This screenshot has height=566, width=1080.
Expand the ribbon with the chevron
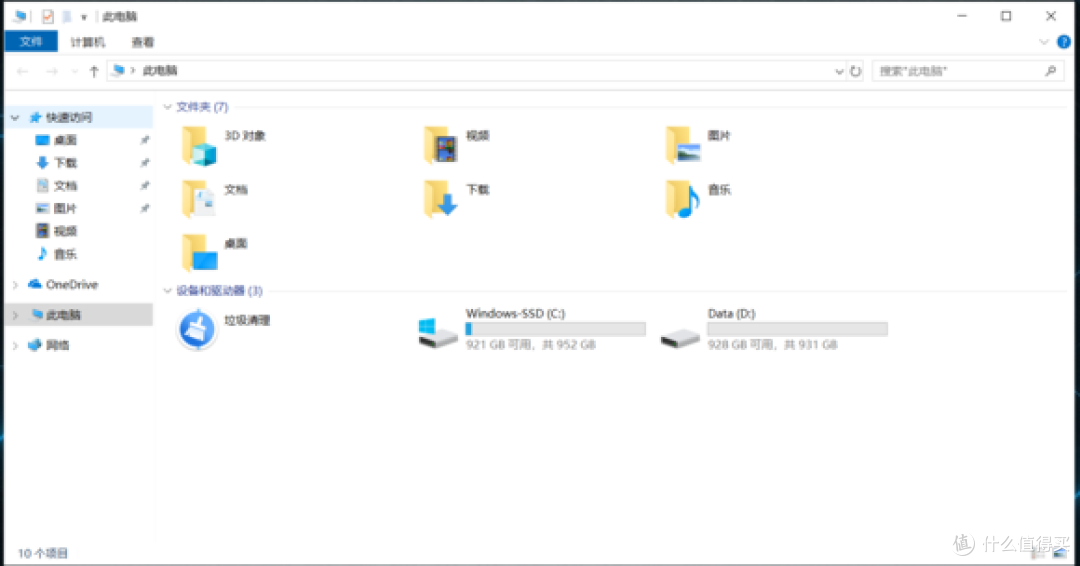click(1043, 42)
